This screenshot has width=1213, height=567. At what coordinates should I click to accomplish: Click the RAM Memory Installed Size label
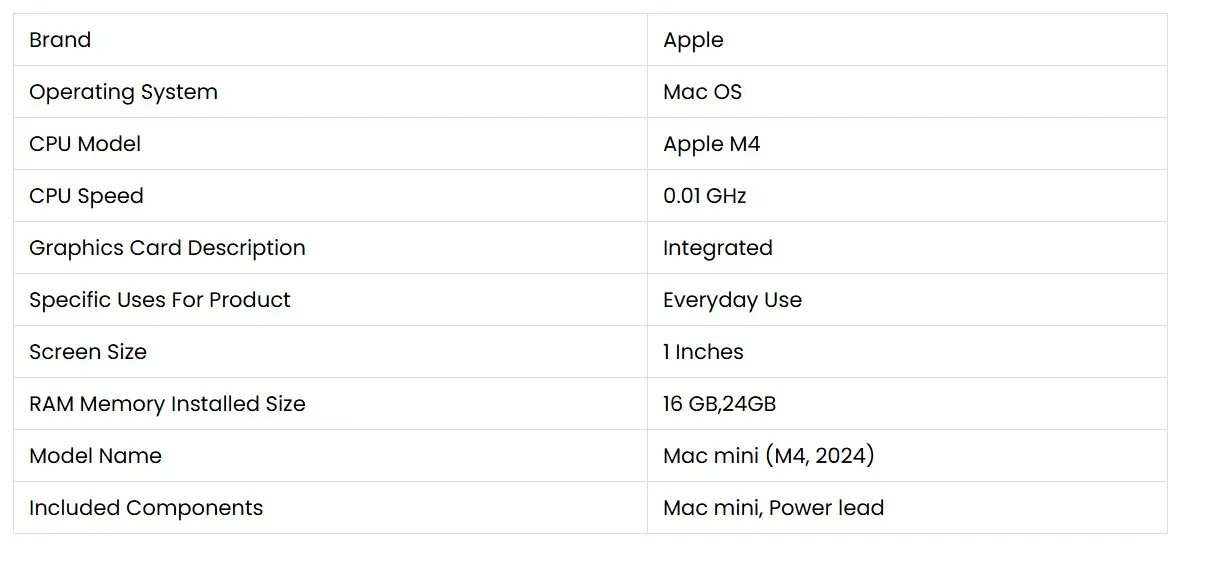pos(167,404)
